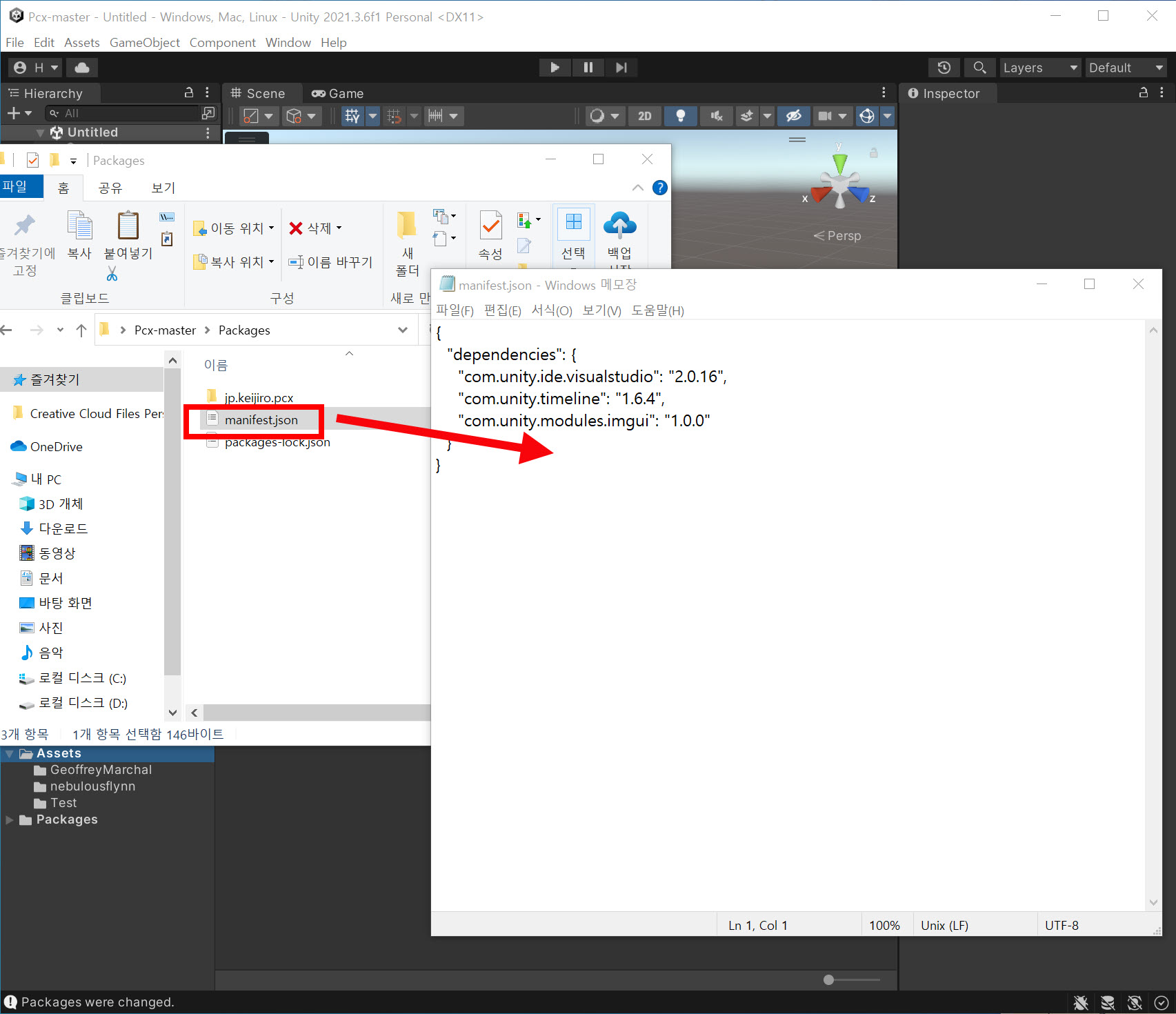Screen dimensions: 1176x1014
Task: Open the Layers dropdown
Action: click(1040, 68)
